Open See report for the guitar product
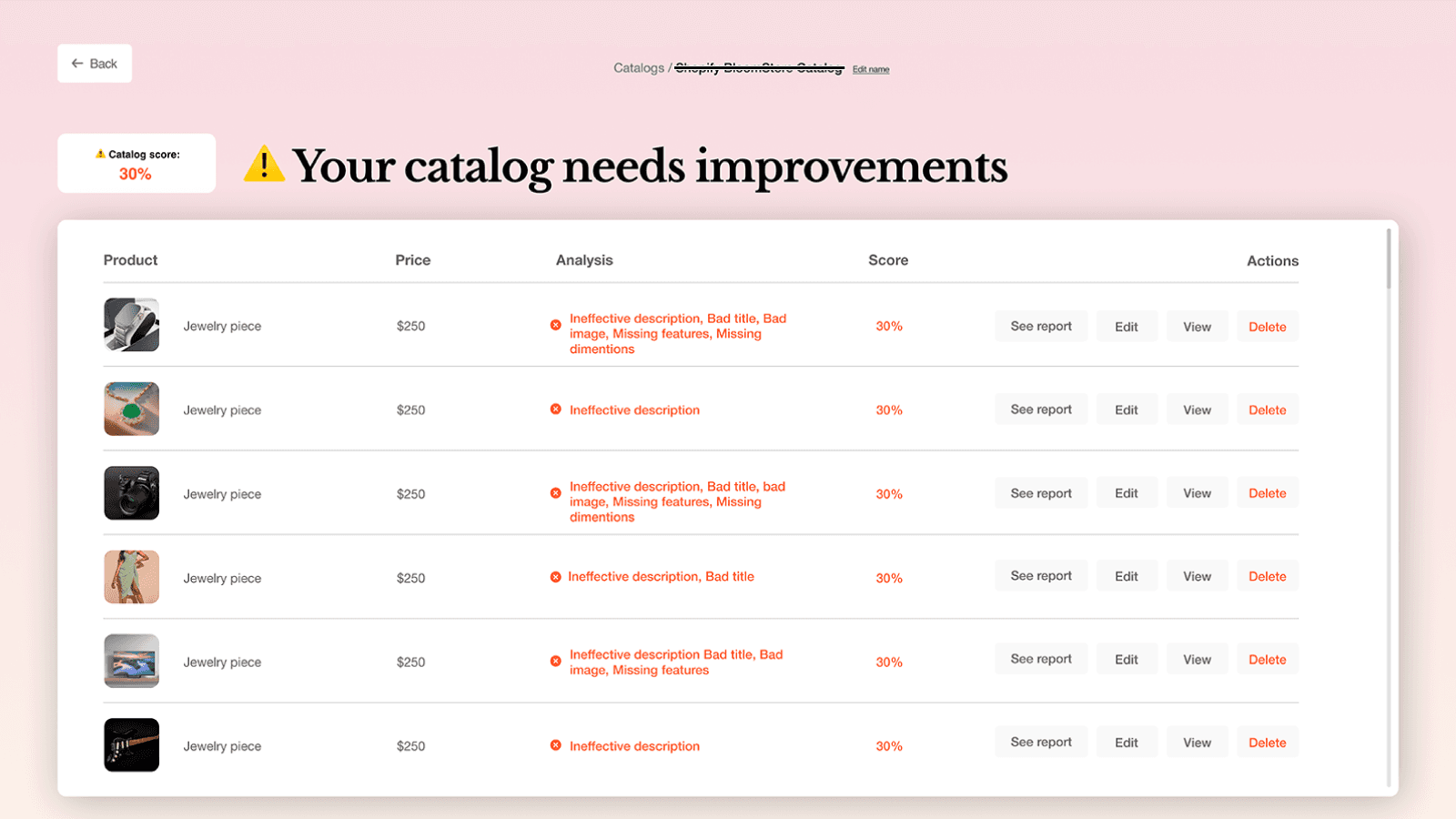Viewport: 1456px width, 819px height. 1040,743
